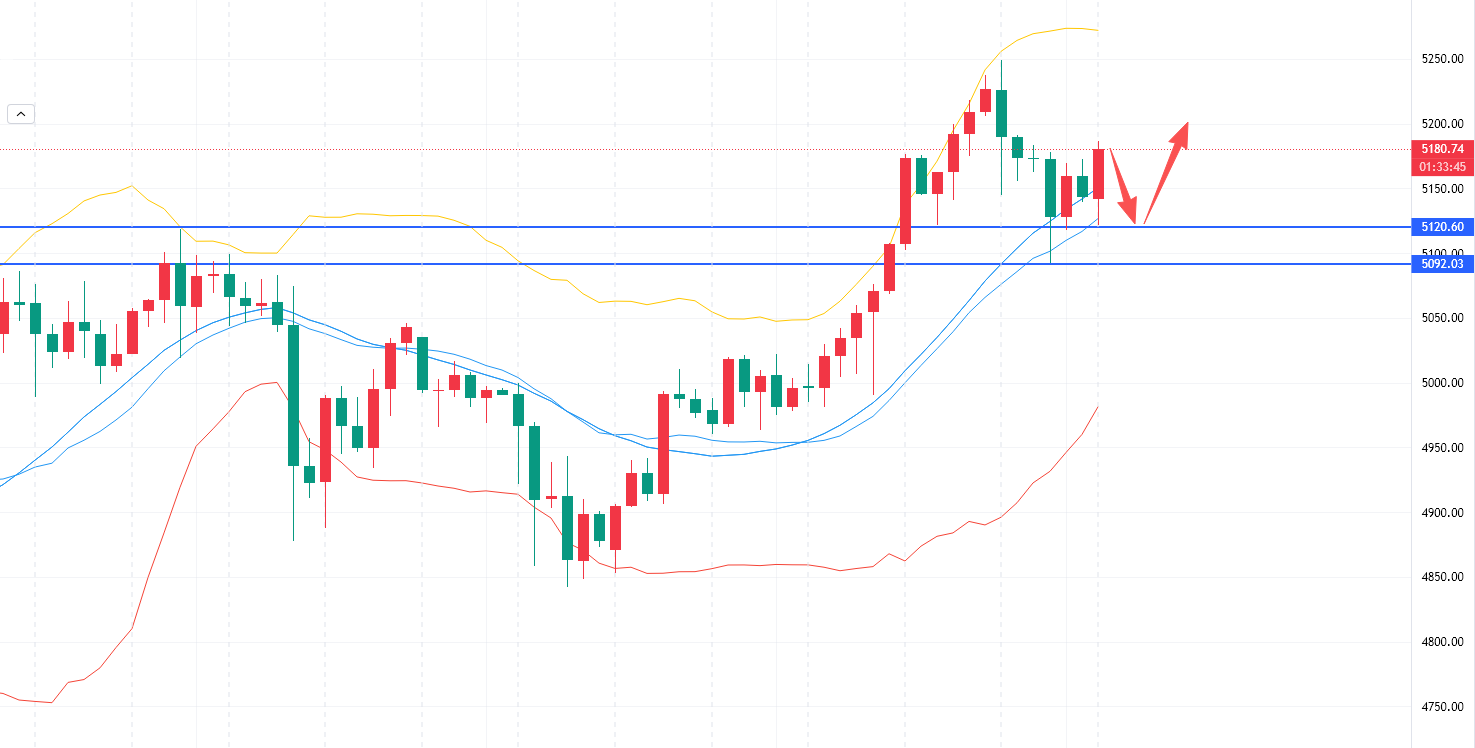1475x748 pixels.
Task: Select the 5092.03 horizontal line price tag
Action: point(1441,264)
